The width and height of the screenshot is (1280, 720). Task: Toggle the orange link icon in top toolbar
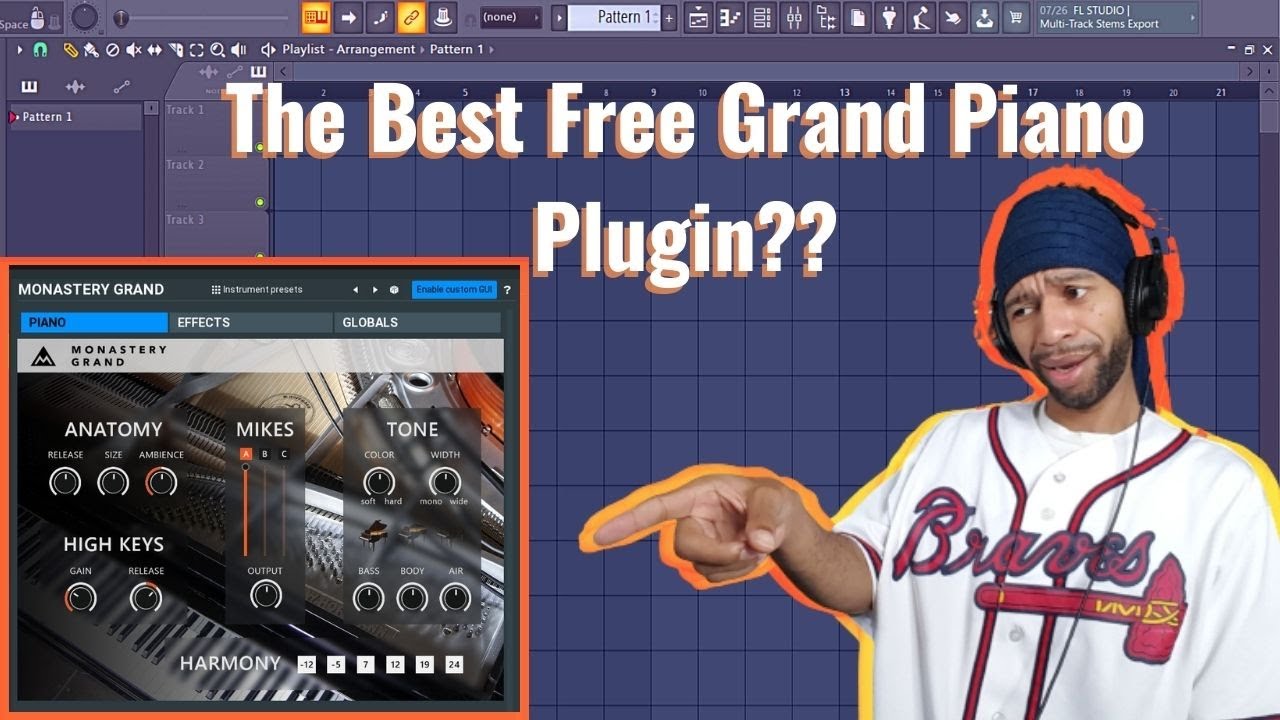coord(412,17)
